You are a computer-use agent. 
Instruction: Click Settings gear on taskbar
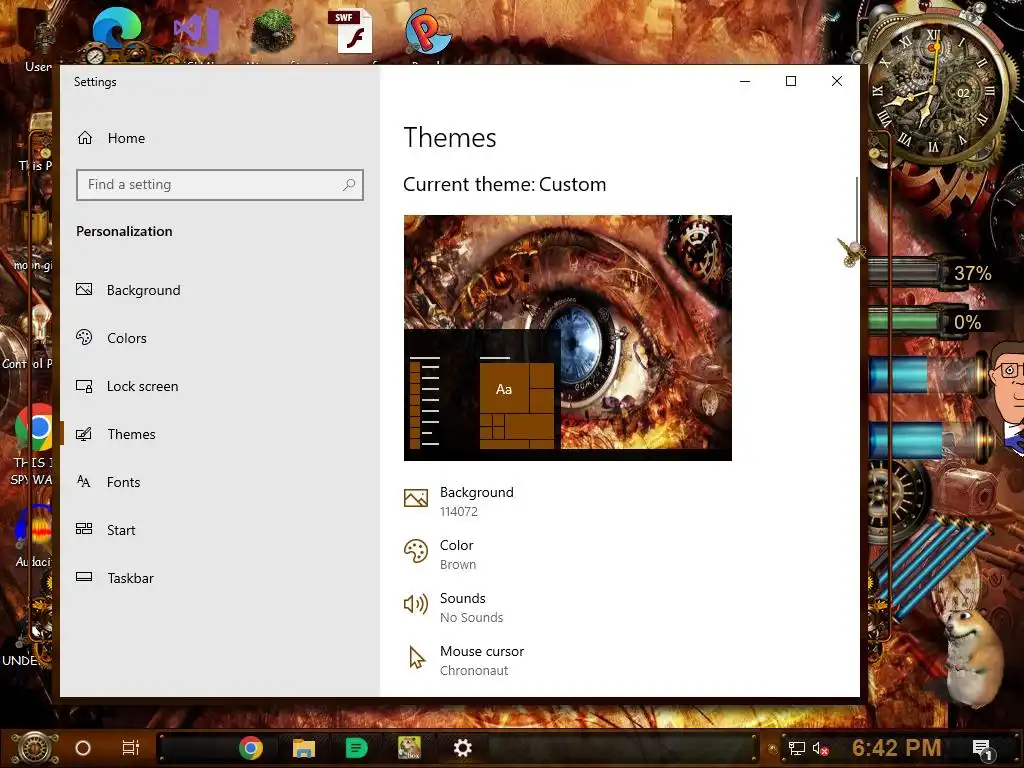pyautogui.click(x=462, y=748)
